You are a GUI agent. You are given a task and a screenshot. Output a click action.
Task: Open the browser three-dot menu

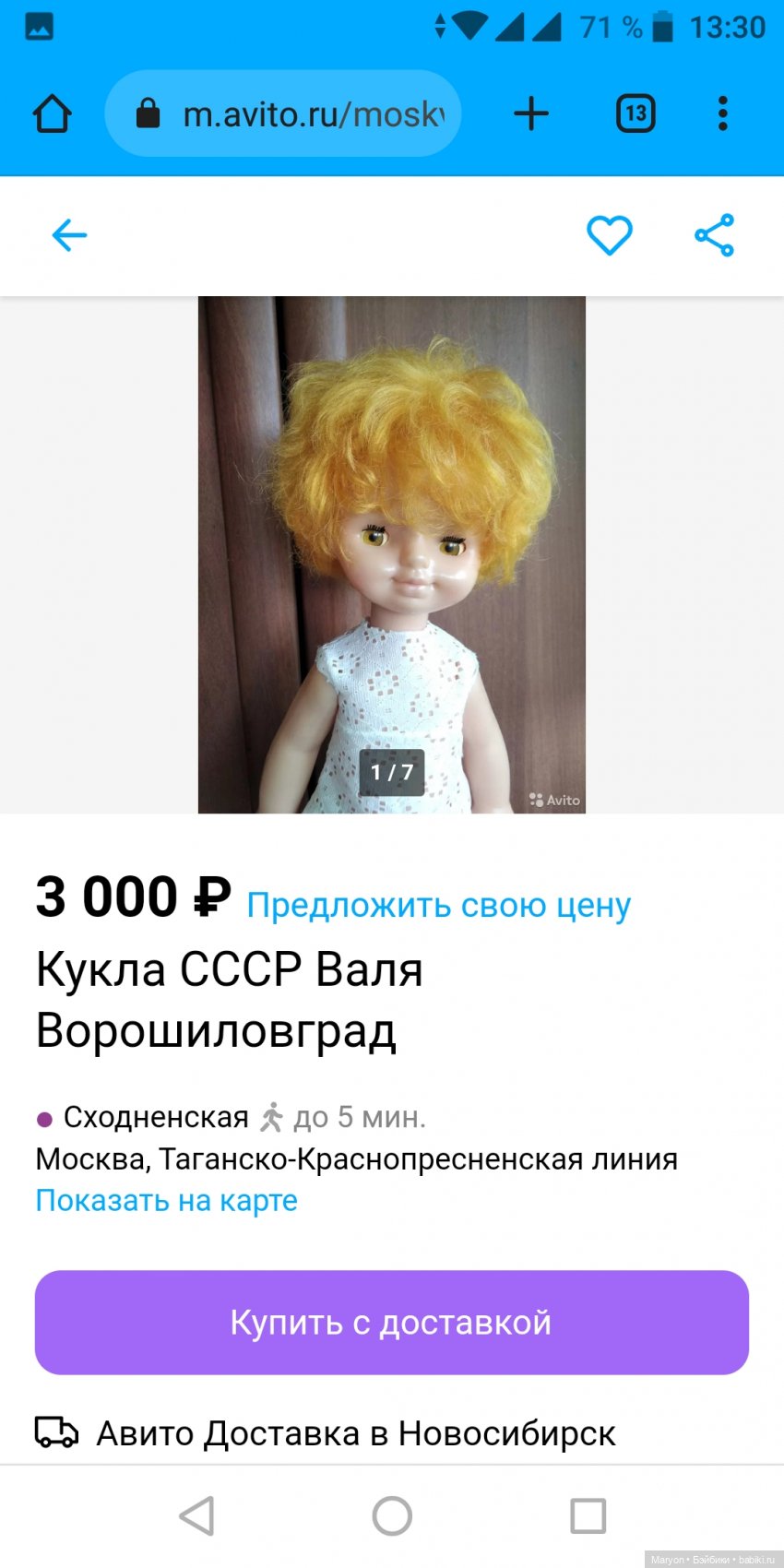(x=722, y=114)
